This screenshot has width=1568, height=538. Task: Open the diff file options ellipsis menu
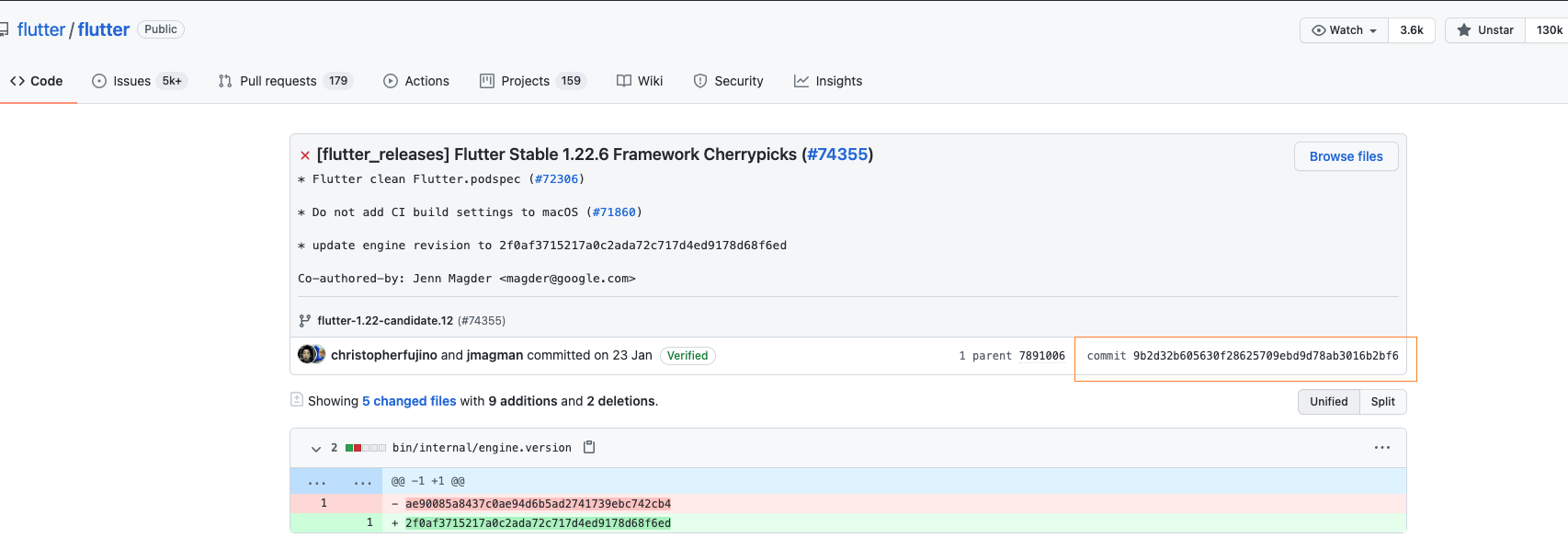pyautogui.click(x=1382, y=448)
